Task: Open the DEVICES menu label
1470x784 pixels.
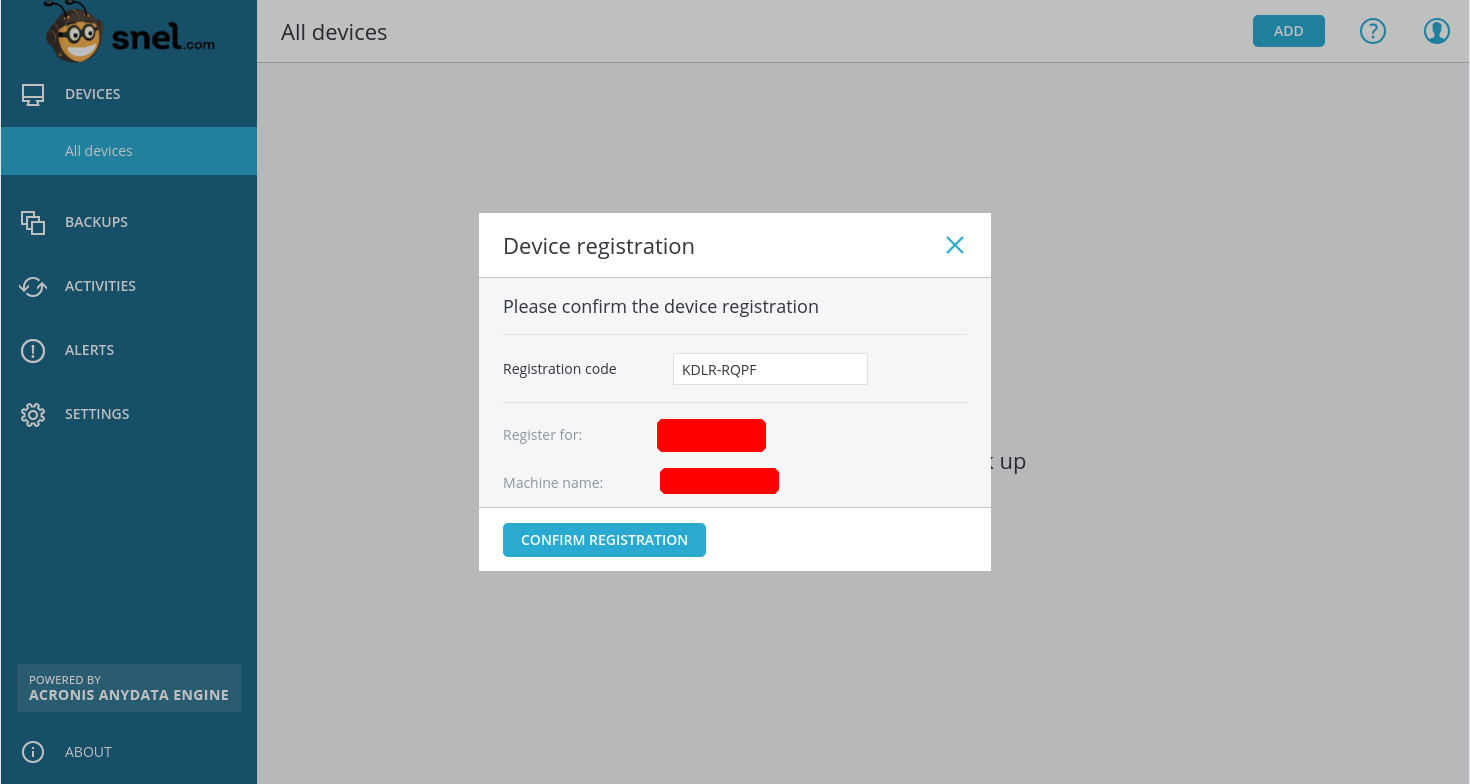Action: coord(93,94)
